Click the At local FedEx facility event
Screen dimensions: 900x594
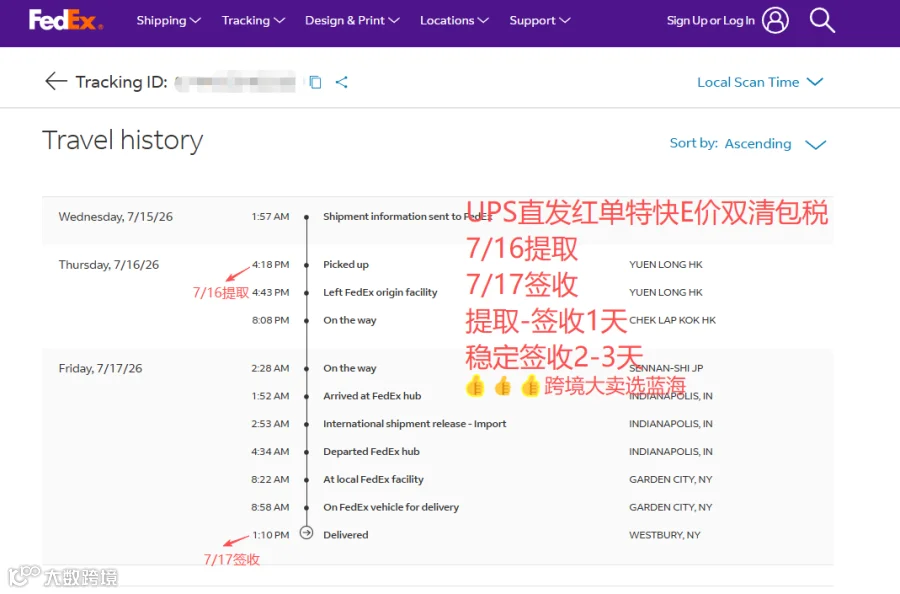tap(373, 479)
